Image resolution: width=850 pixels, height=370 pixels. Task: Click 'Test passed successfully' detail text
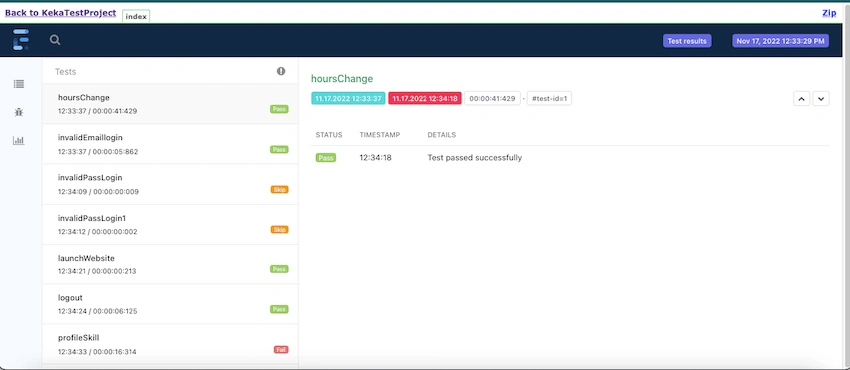[475, 158]
